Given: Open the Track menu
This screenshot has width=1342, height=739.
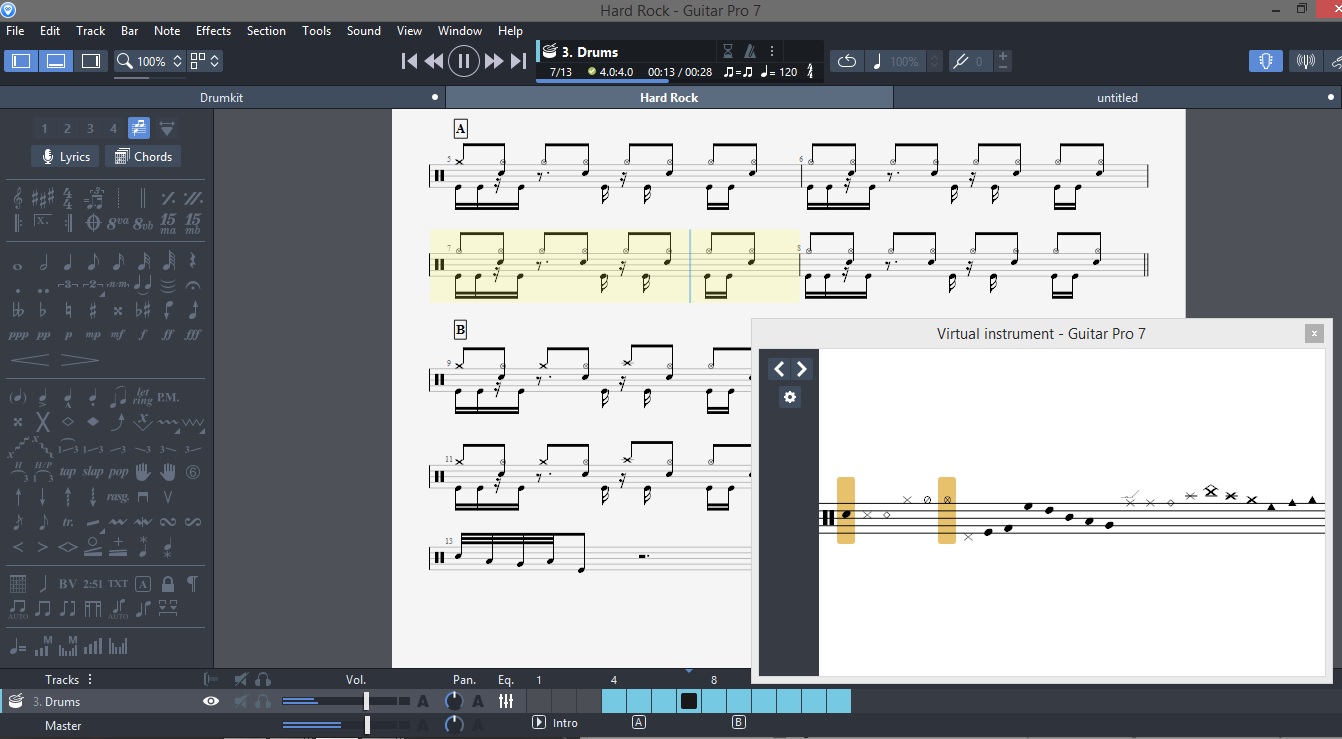Looking at the screenshot, I should pos(91,31).
